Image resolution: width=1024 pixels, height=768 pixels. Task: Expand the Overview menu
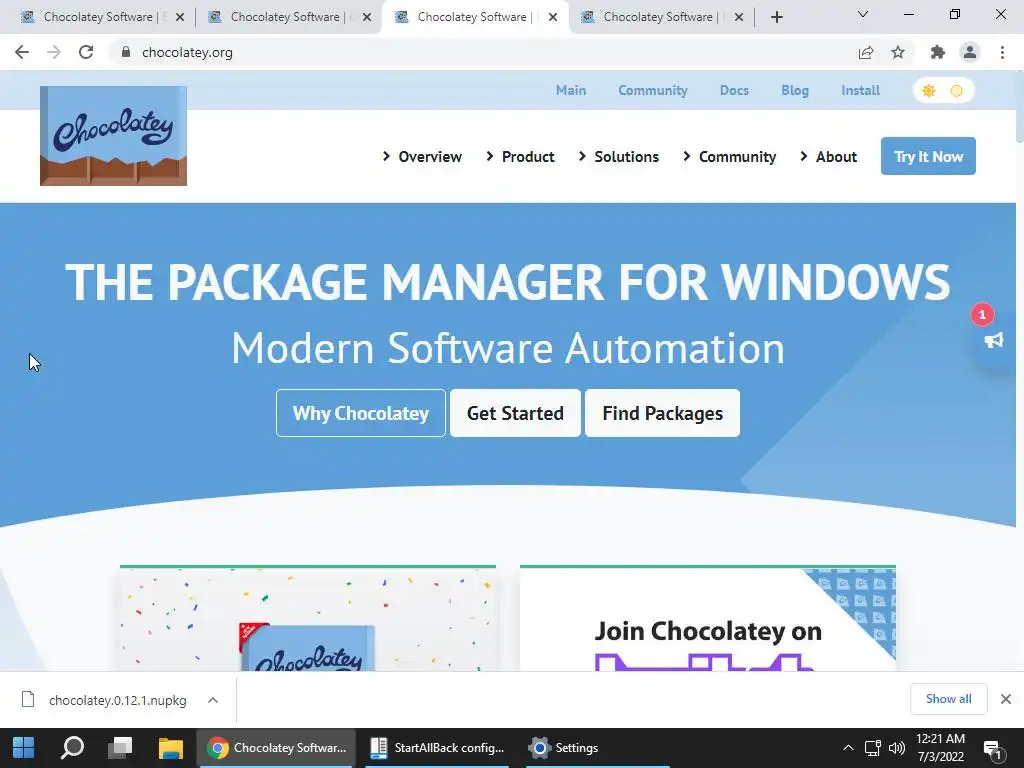(x=423, y=157)
